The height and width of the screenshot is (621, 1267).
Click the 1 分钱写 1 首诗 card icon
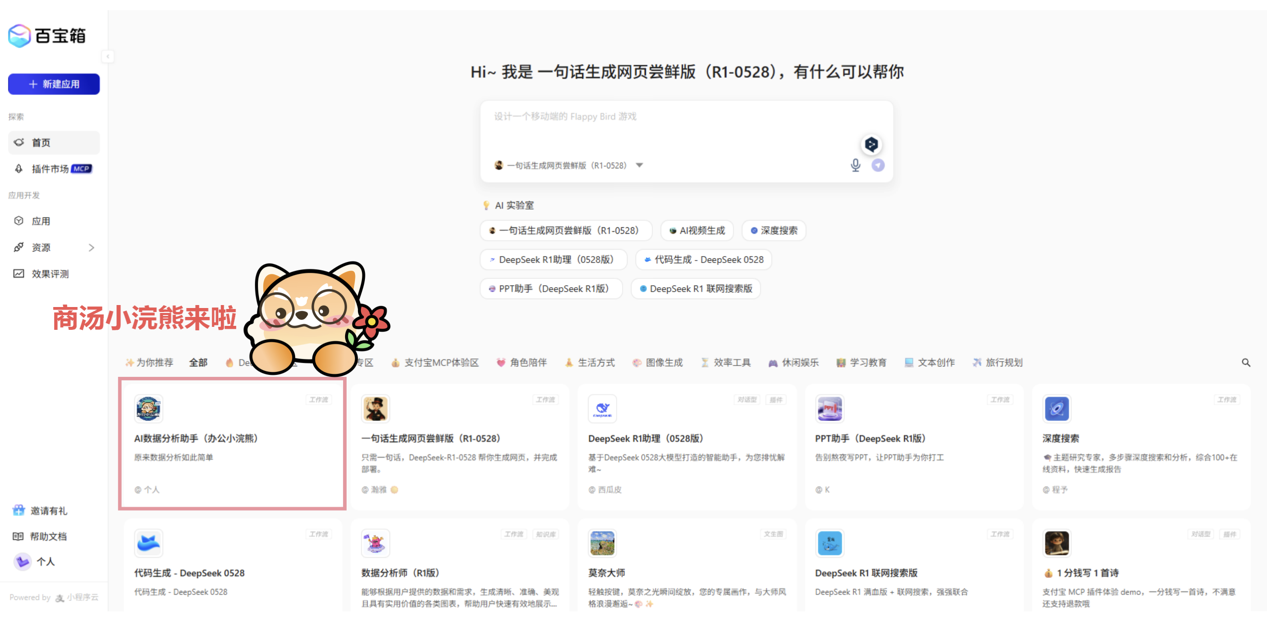point(1056,543)
